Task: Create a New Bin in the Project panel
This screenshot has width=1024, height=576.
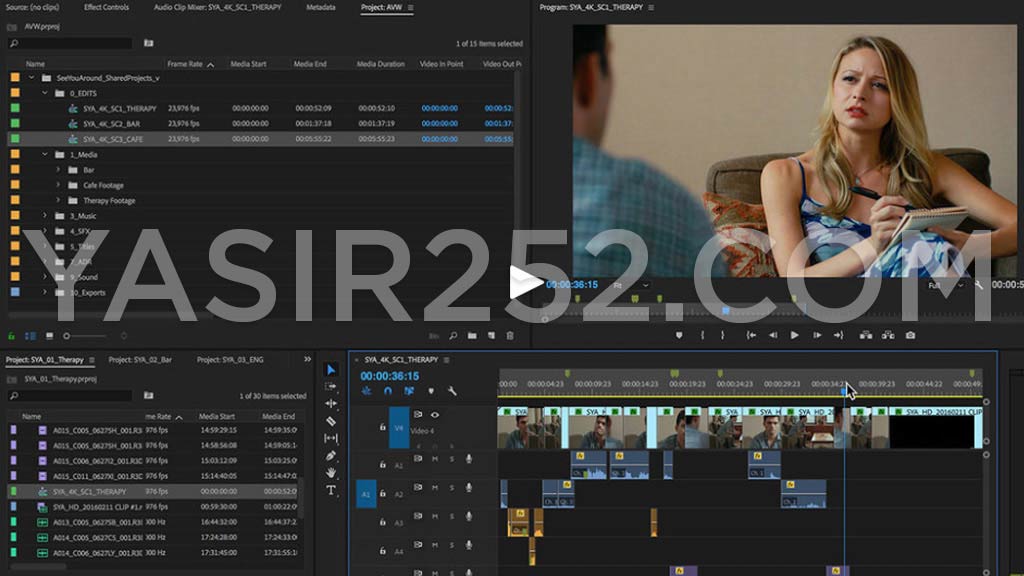Action: [x=473, y=335]
